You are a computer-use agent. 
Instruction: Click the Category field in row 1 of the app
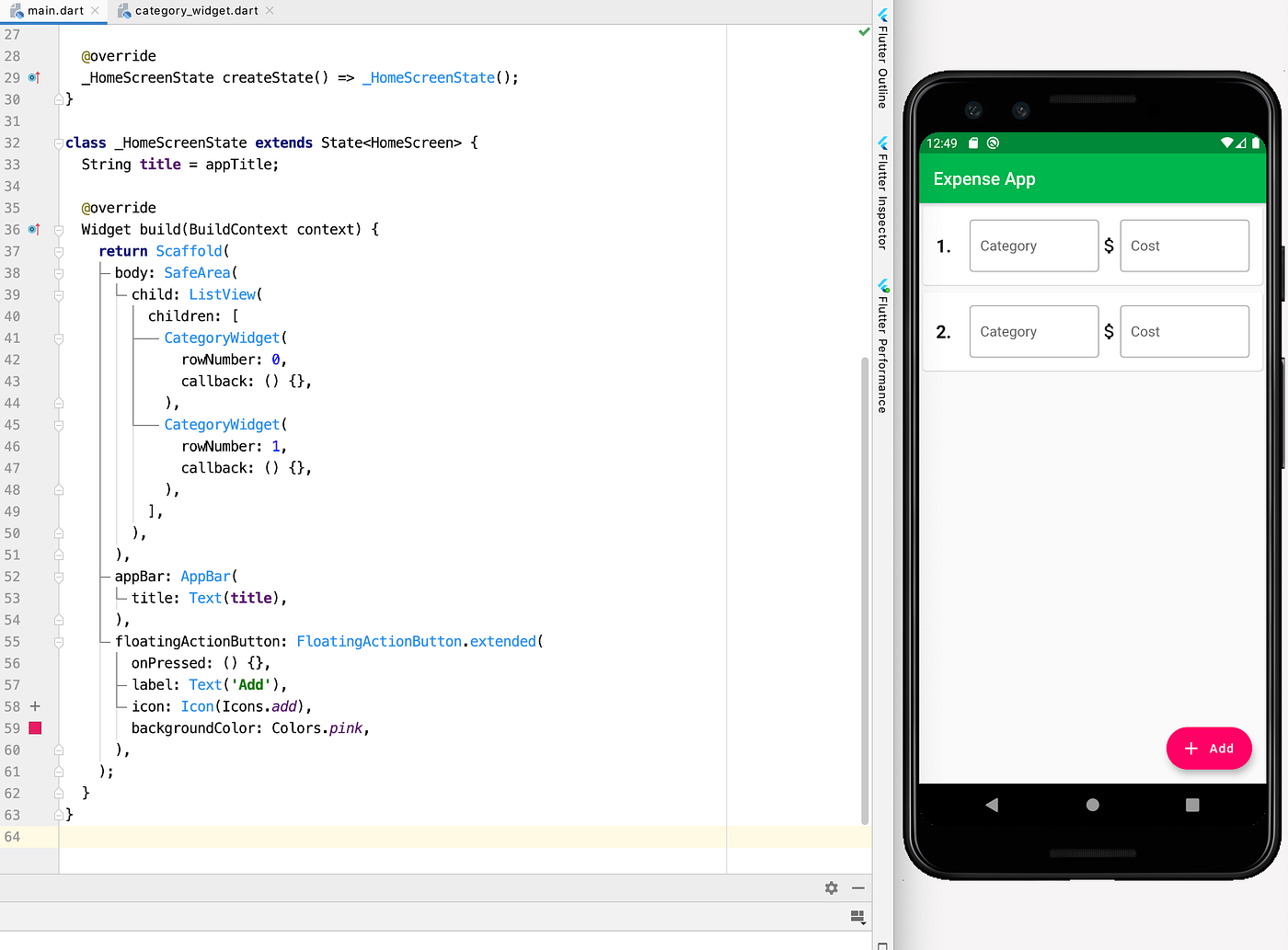pos(1033,246)
